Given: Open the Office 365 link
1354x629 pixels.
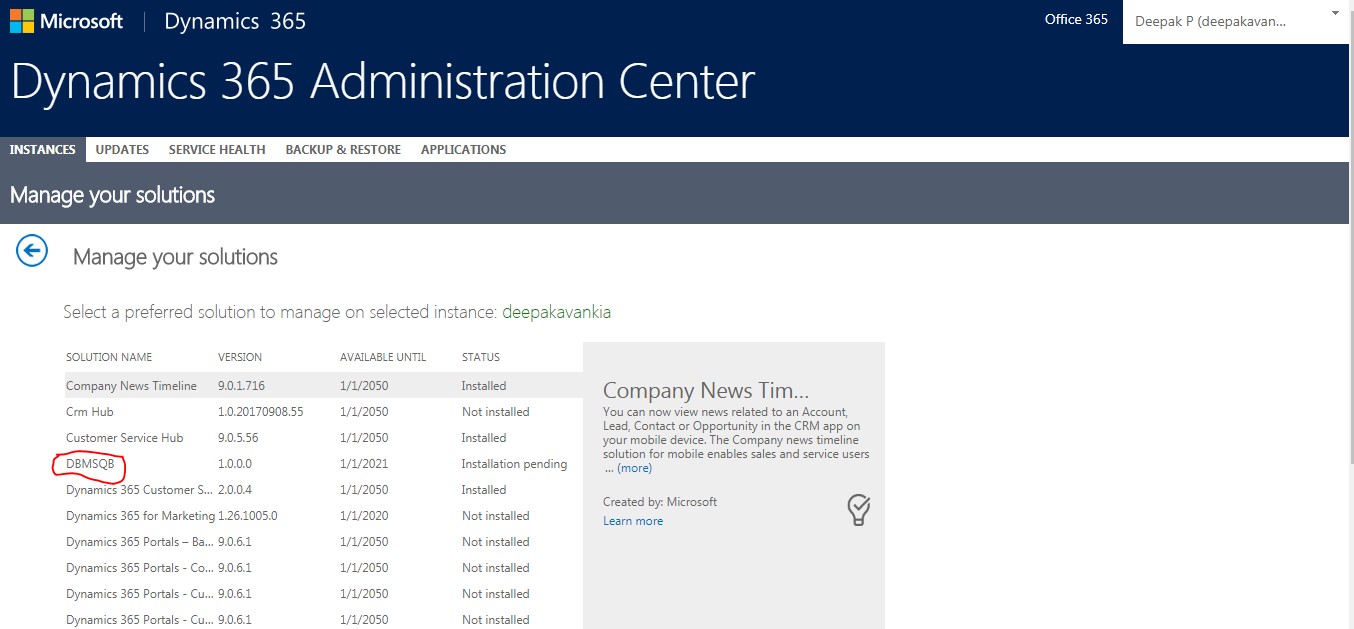Looking at the screenshot, I should click(1075, 19).
